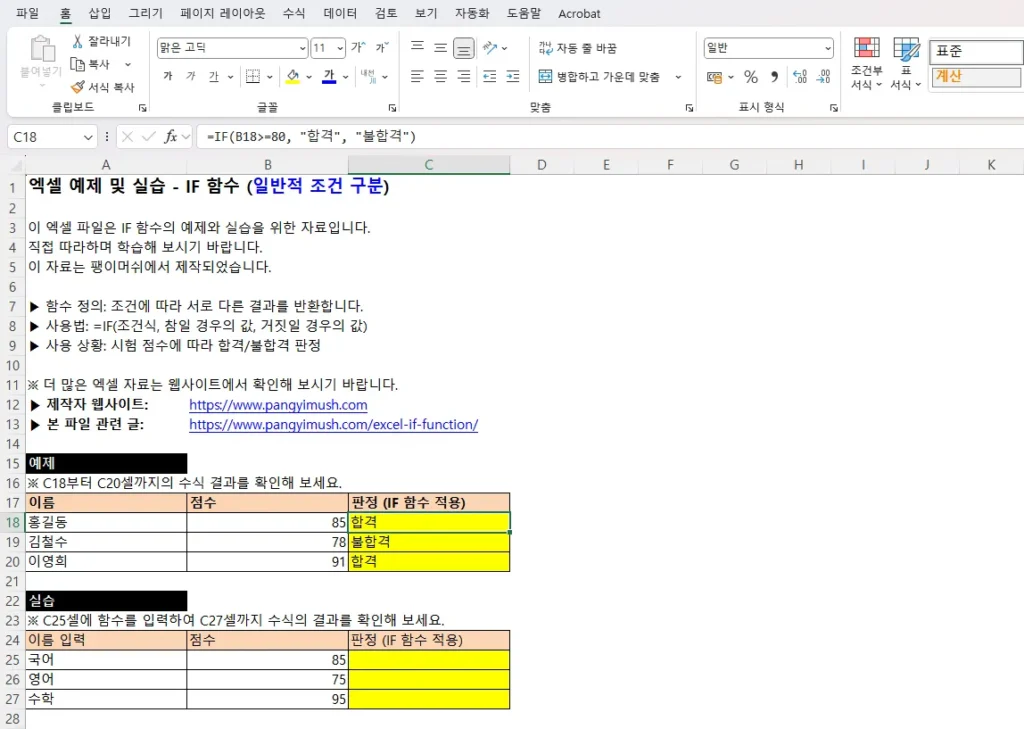The image size is (1024, 729).
Task: Apply 표준 cell style
Action: coord(976,51)
